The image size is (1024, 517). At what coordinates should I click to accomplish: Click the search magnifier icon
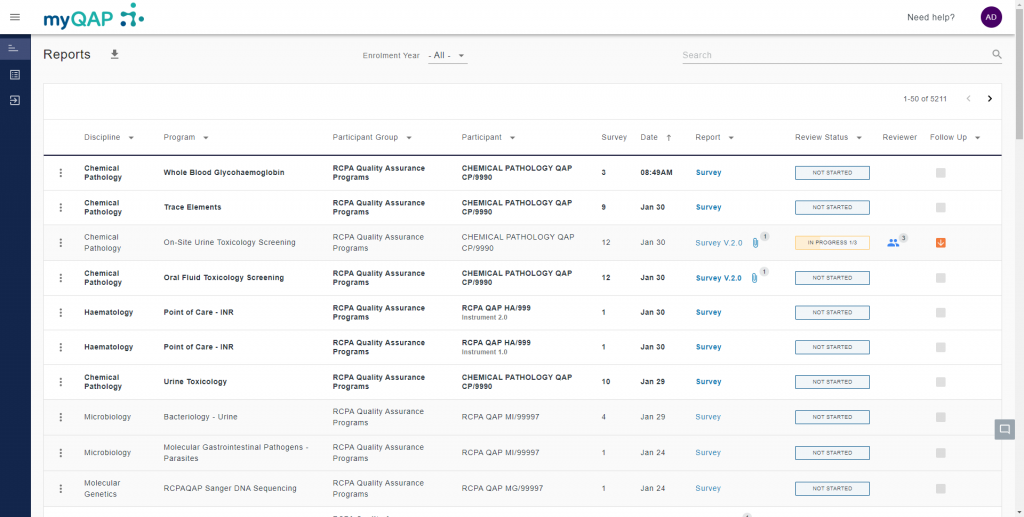point(997,54)
